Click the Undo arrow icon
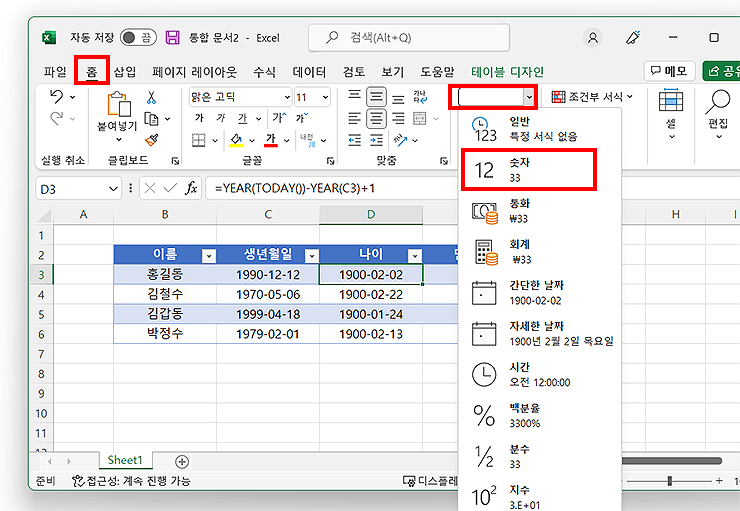The image size is (740, 511). click(56, 97)
